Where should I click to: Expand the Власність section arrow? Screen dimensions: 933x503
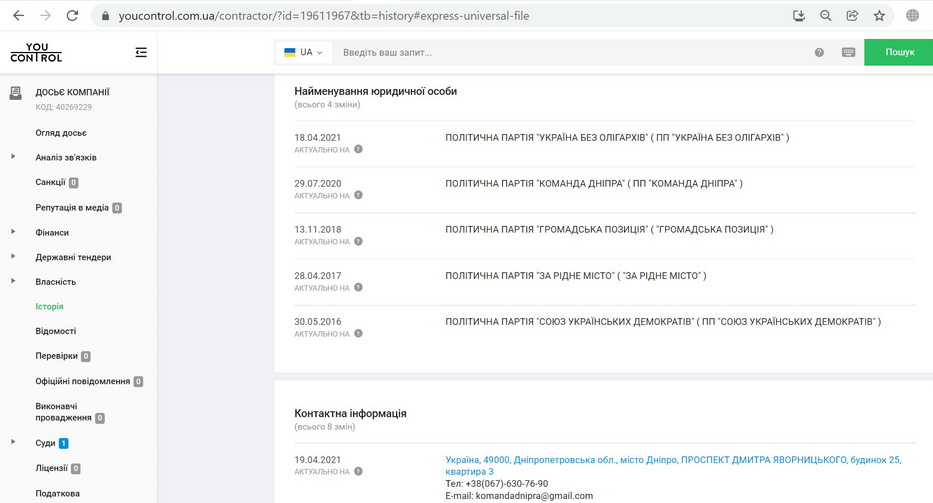13,281
